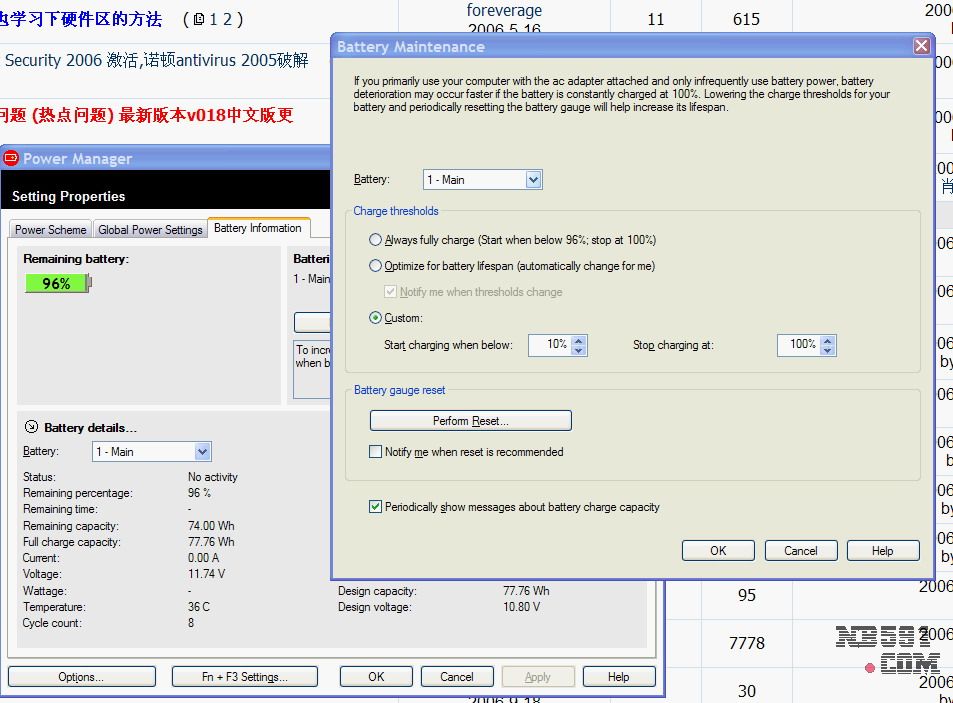Click the Start charging when below field
953x703 pixels.
pos(550,345)
